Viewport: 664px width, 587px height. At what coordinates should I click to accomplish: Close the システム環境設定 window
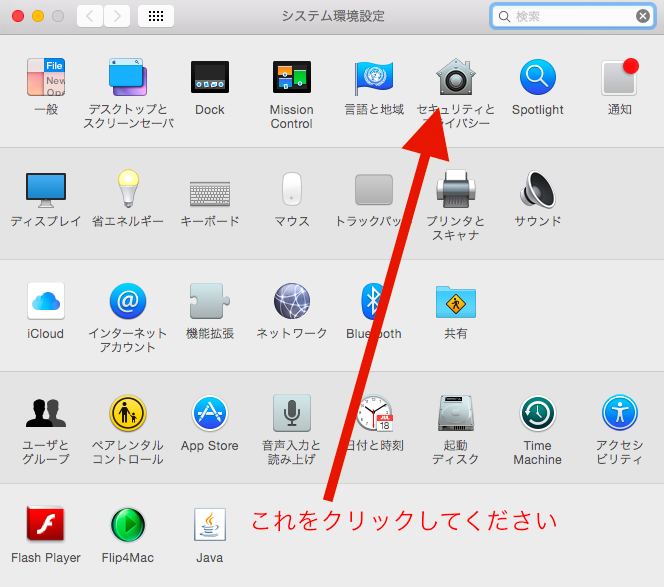click(x=18, y=16)
